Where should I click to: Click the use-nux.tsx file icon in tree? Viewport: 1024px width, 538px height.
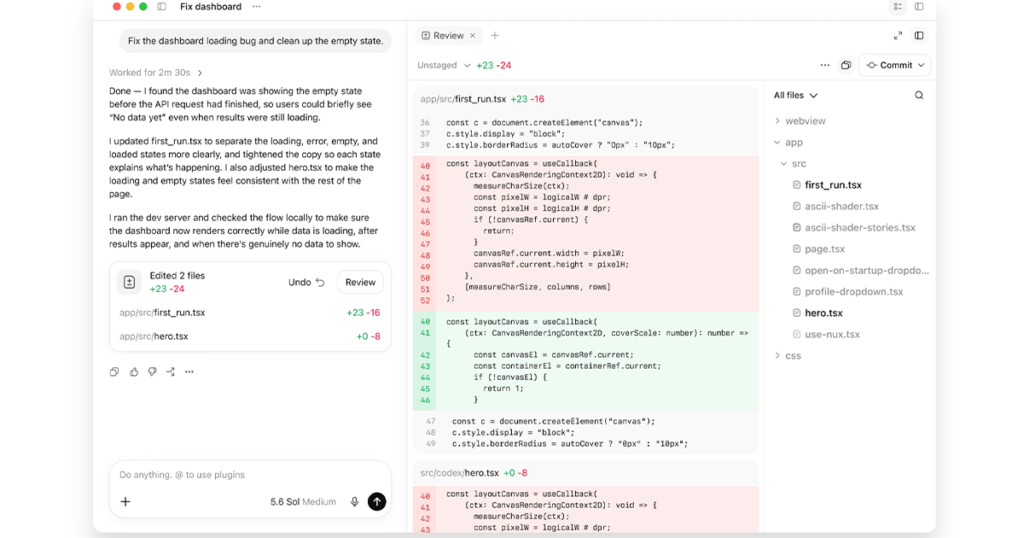pyautogui.click(x=796, y=334)
